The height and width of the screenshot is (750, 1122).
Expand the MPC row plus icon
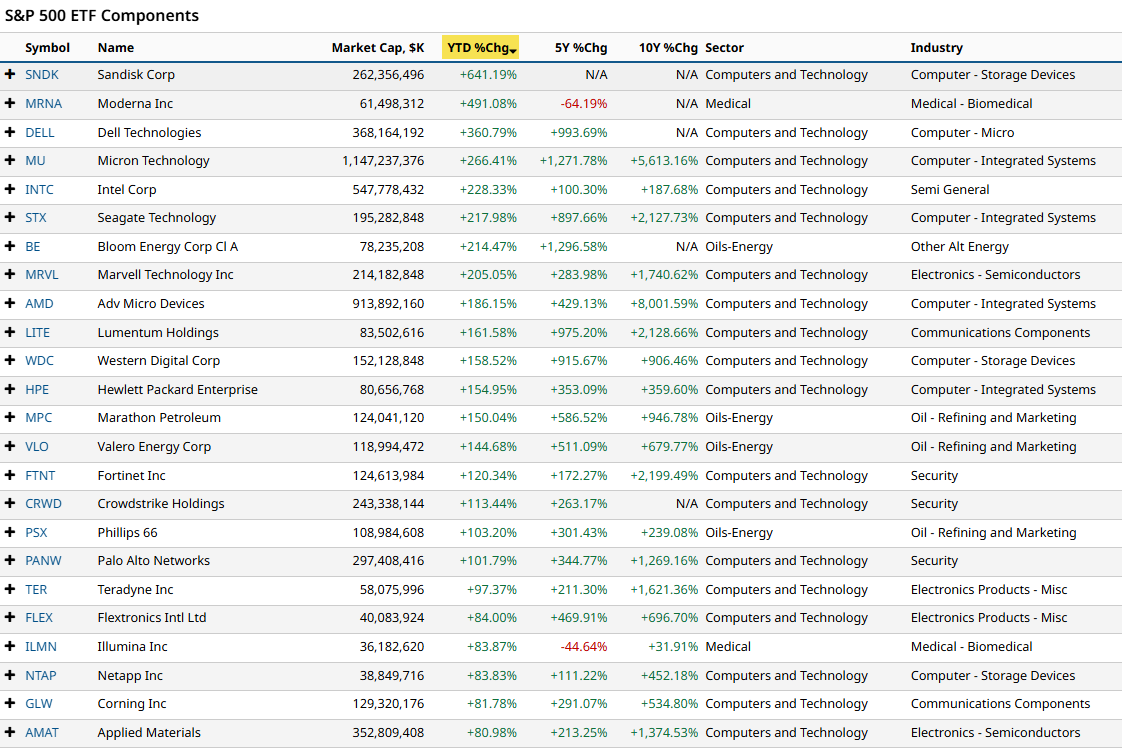click(x=10, y=417)
